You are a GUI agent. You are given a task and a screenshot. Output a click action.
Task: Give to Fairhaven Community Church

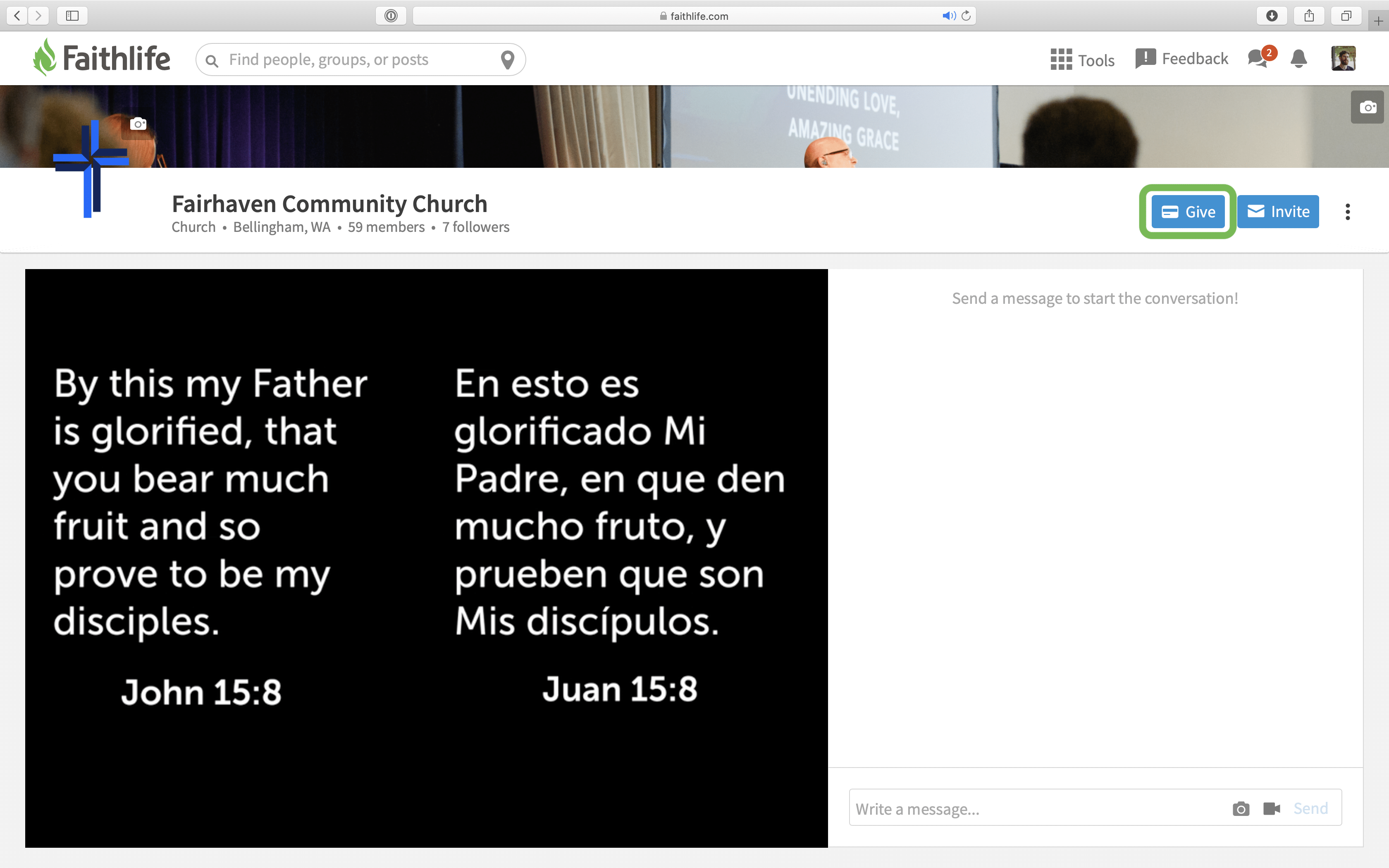(x=1188, y=212)
